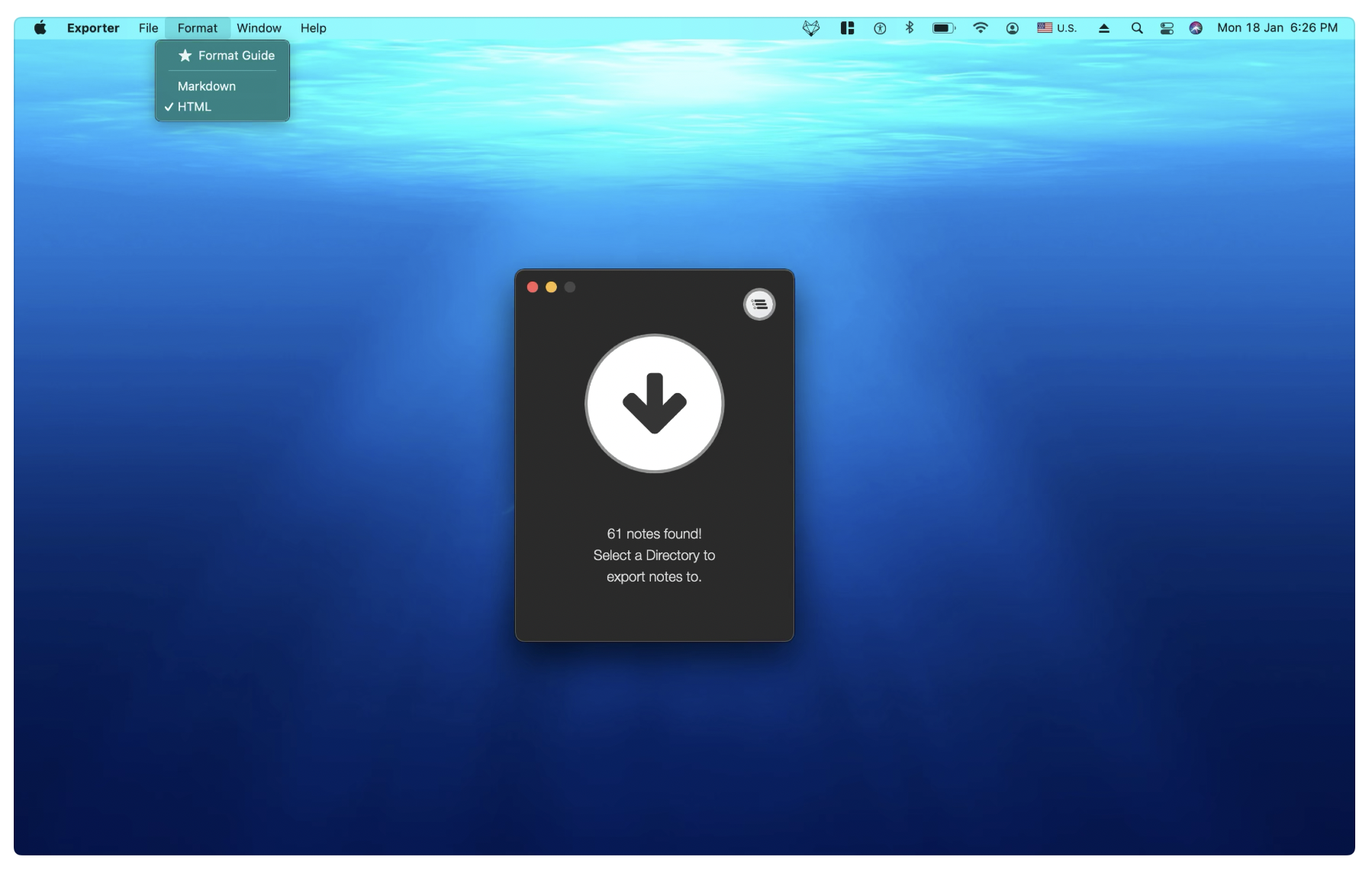The height and width of the screenshot is (873, 1372).
Task: Open Wi-Fi network menu
Action: pyautogui.click(x=981, y=28)
